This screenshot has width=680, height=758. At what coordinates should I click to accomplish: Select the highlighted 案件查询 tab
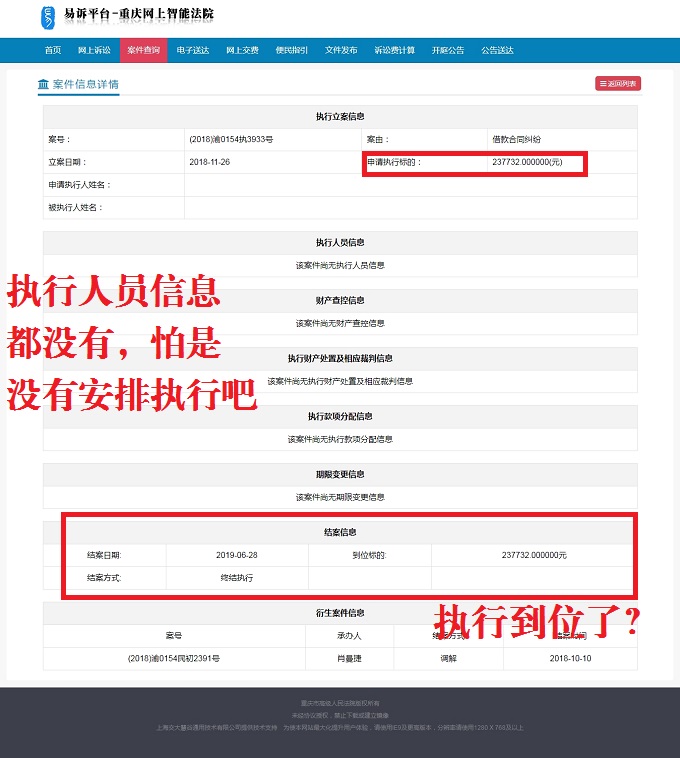(143, 50)
